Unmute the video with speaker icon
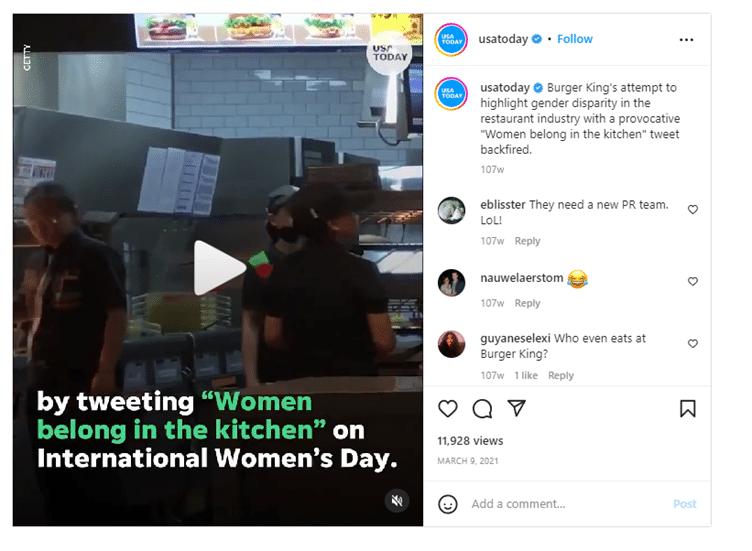This screenshot has height=551, width=752. tap(397, 501)
